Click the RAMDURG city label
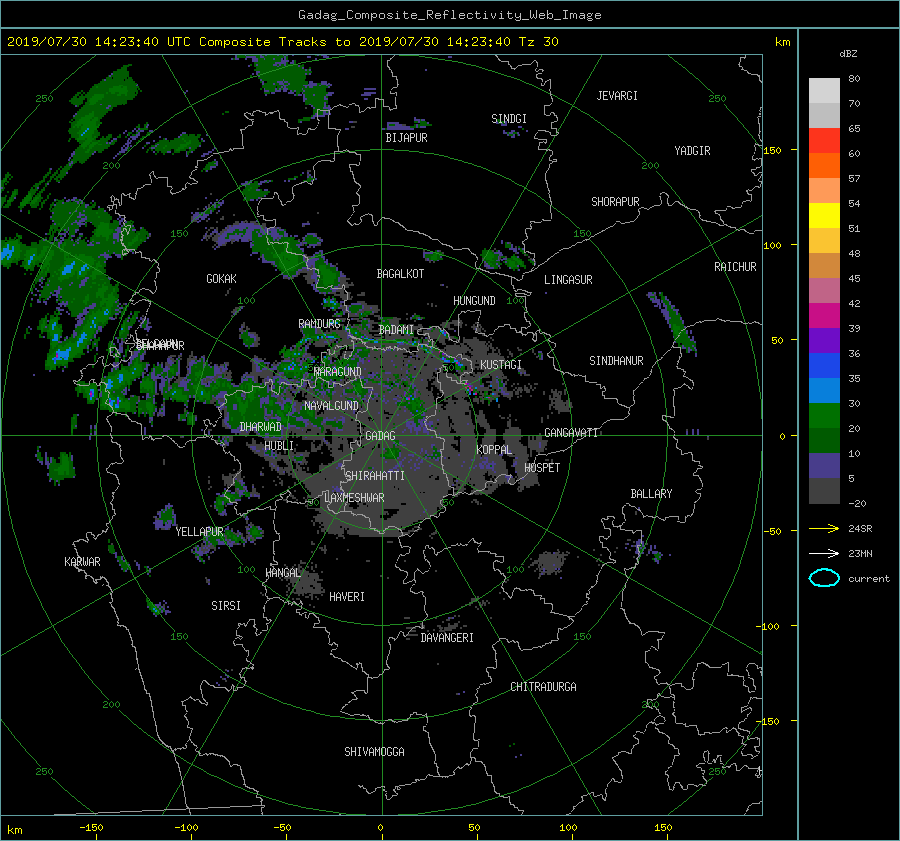 (319, 324)
